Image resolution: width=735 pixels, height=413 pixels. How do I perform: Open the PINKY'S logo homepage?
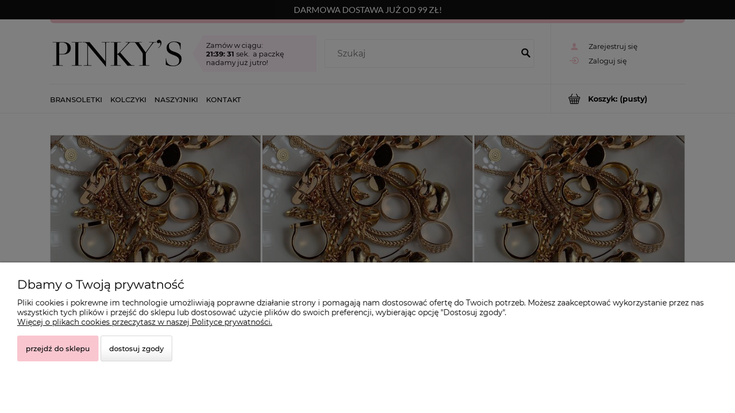(117, 54)
